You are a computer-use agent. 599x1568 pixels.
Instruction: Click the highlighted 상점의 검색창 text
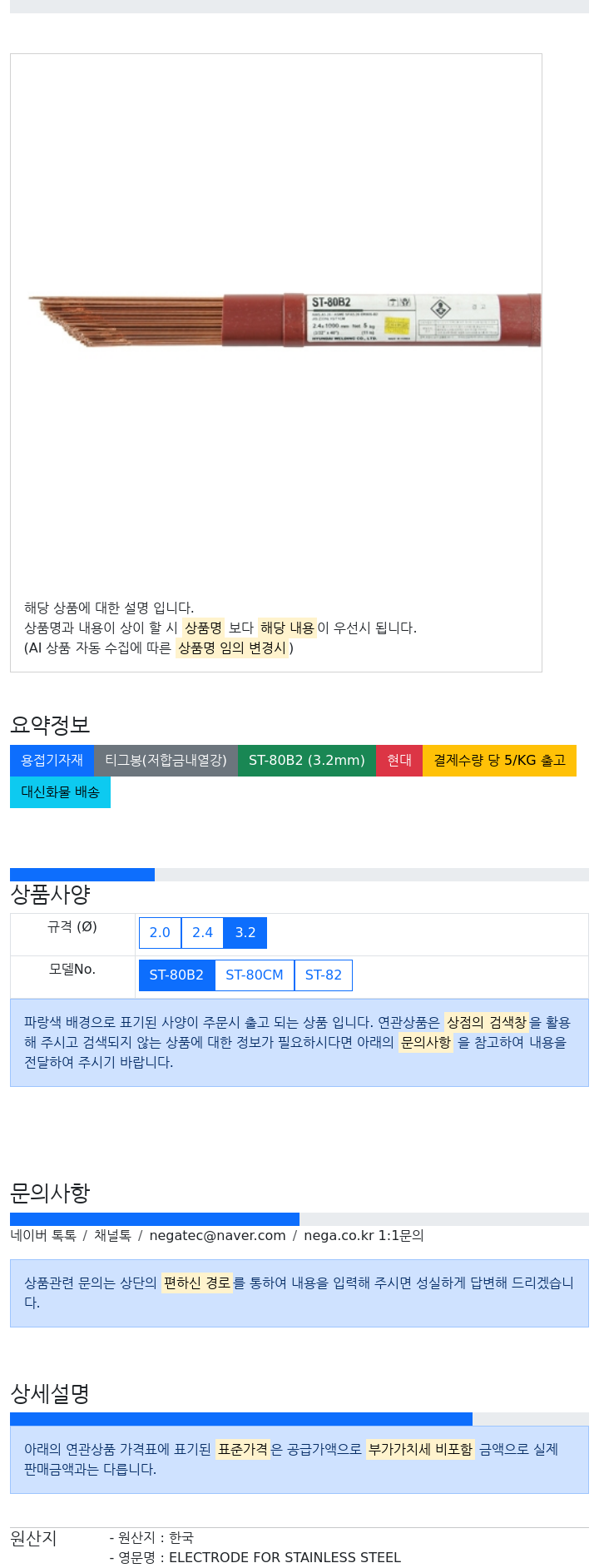[x=487, y=1022]
